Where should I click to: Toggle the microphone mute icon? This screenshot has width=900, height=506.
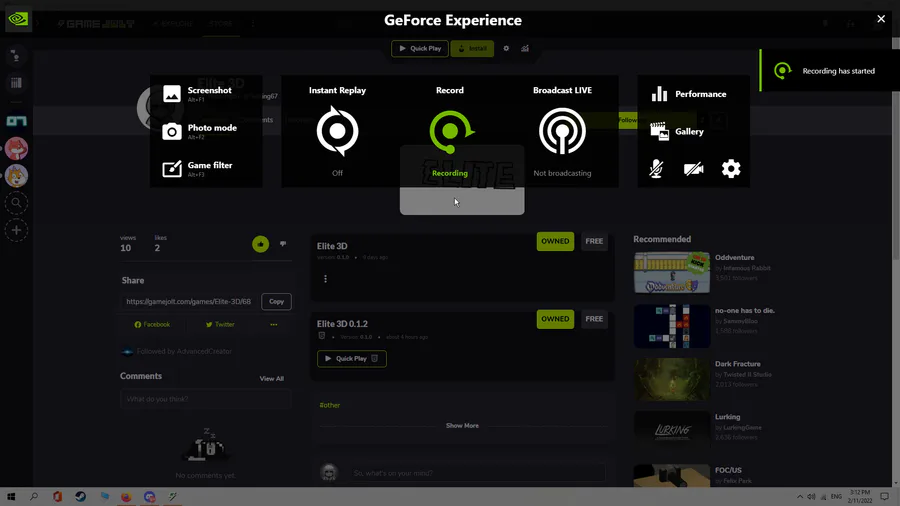[656, 169]
